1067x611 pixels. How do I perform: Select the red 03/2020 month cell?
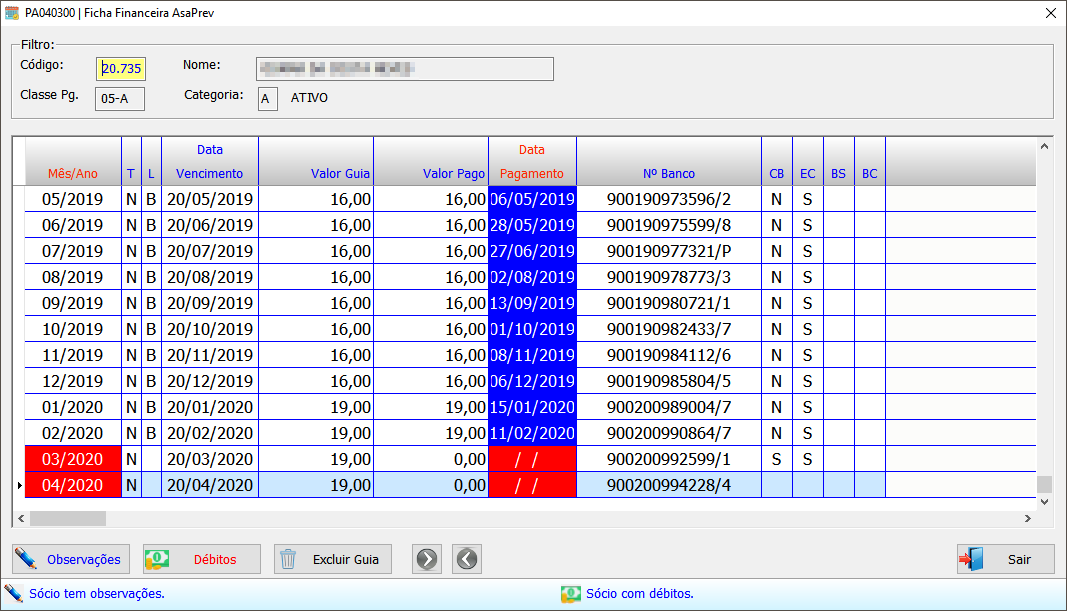pos(72,459)
